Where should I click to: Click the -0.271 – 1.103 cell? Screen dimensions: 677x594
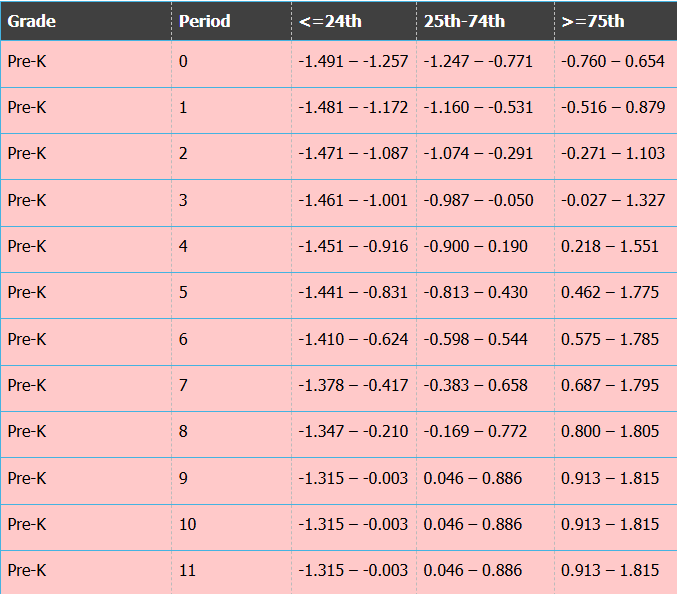(x=612, y=154)
